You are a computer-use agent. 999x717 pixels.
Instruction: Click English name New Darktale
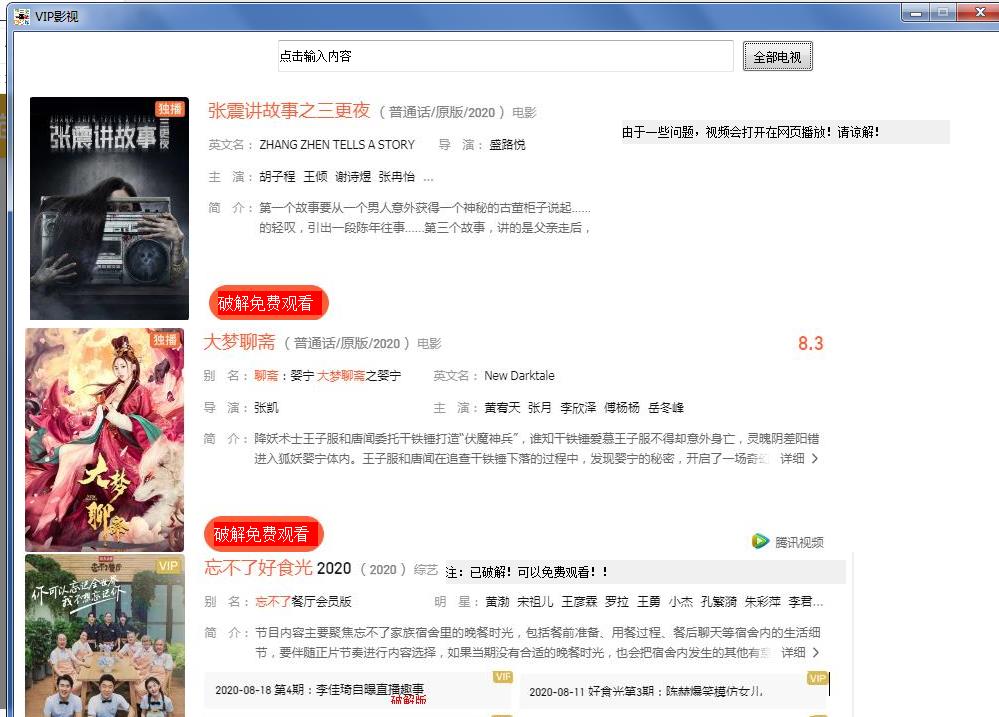pos(519,375)
